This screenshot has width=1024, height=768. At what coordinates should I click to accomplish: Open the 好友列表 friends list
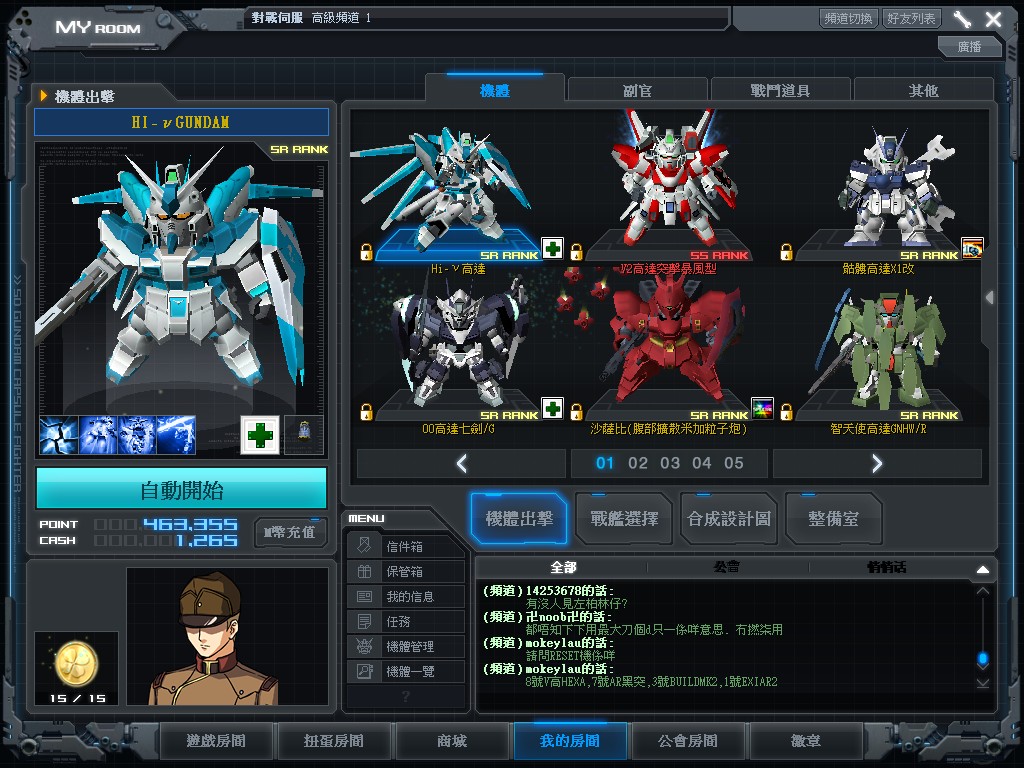(x=911, y=18)
